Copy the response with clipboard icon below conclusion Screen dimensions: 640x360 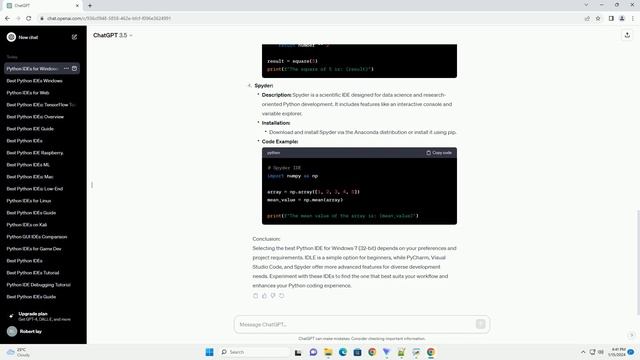pos(256,296)
